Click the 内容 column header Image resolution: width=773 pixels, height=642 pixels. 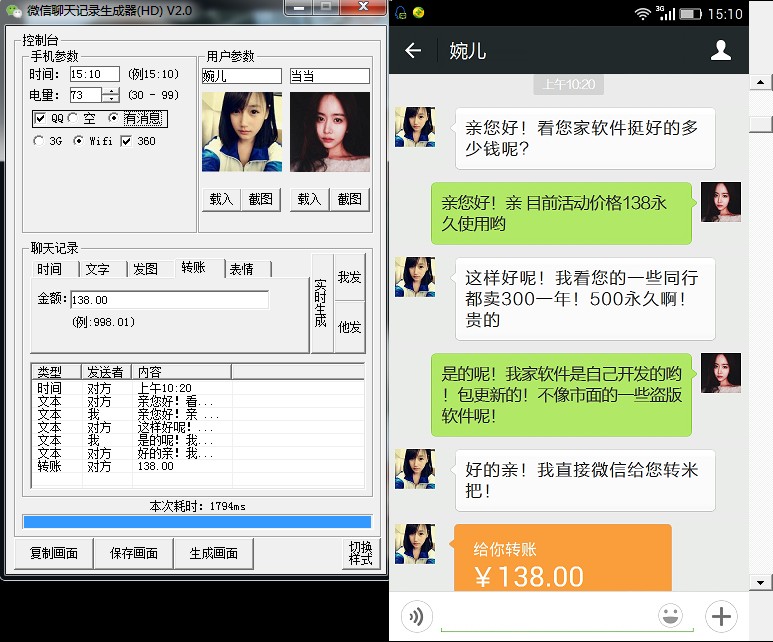tap(181, 371)
